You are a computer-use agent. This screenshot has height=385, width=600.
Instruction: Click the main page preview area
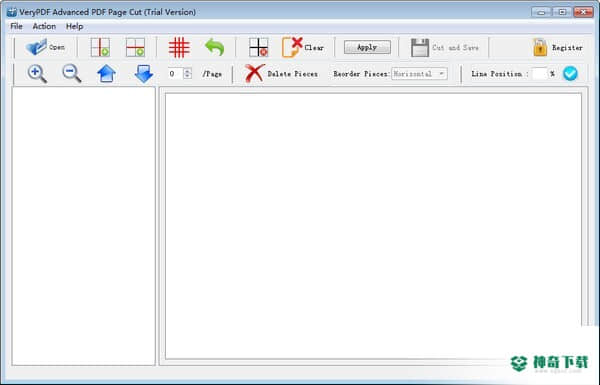373,226
